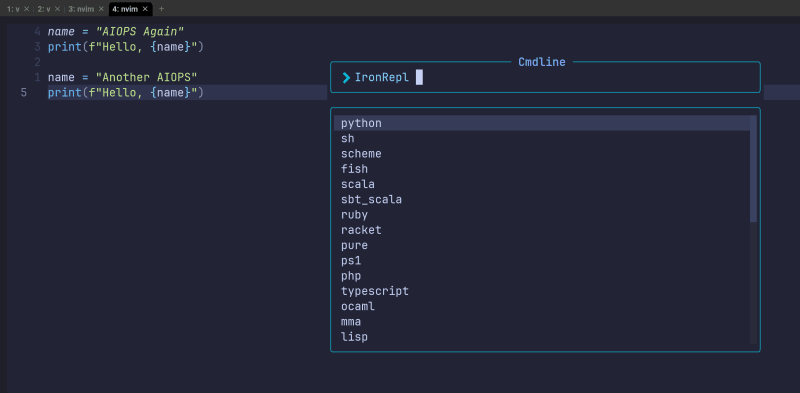Click the completion popup scrollbar thumb

pyautogui.click(x=753, y=169)
